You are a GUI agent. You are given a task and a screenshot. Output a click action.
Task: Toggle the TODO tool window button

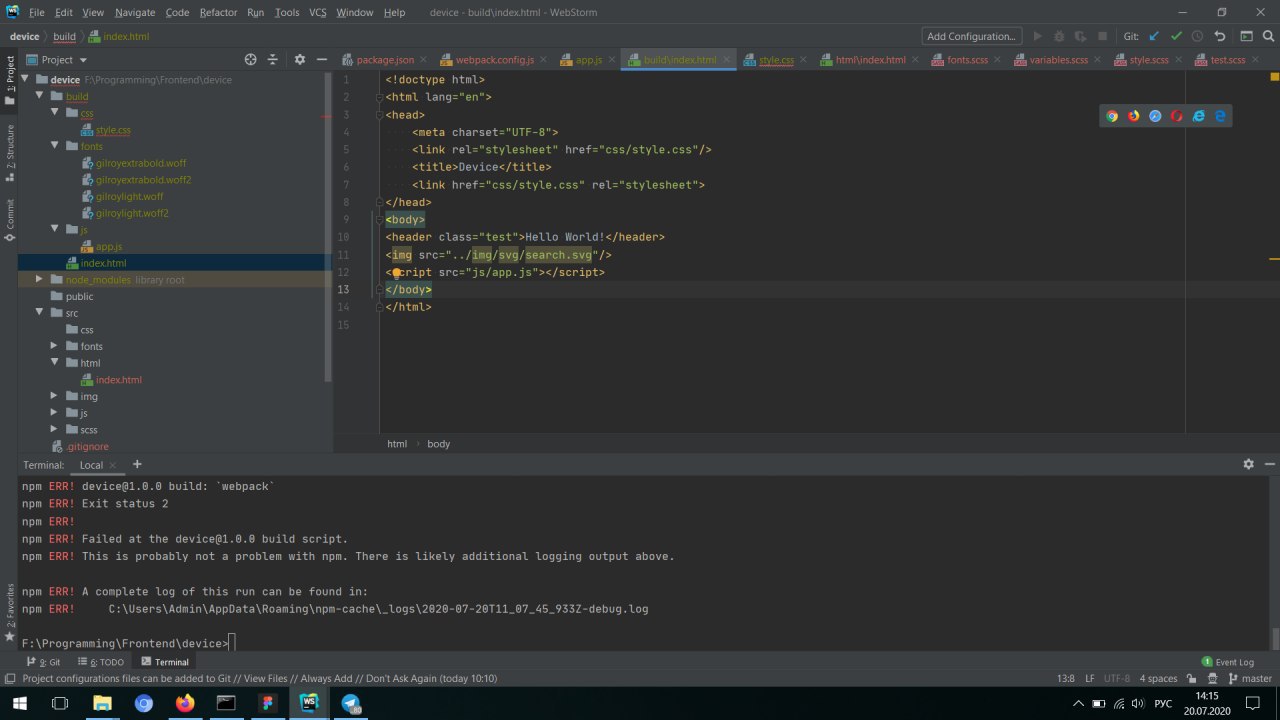pos(101,662)
